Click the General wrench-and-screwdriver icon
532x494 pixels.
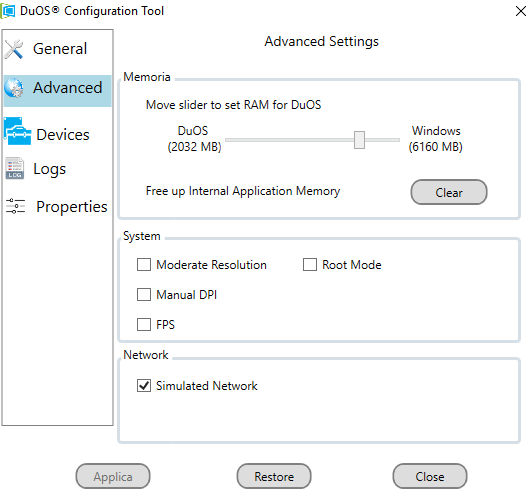click(14, 49)
